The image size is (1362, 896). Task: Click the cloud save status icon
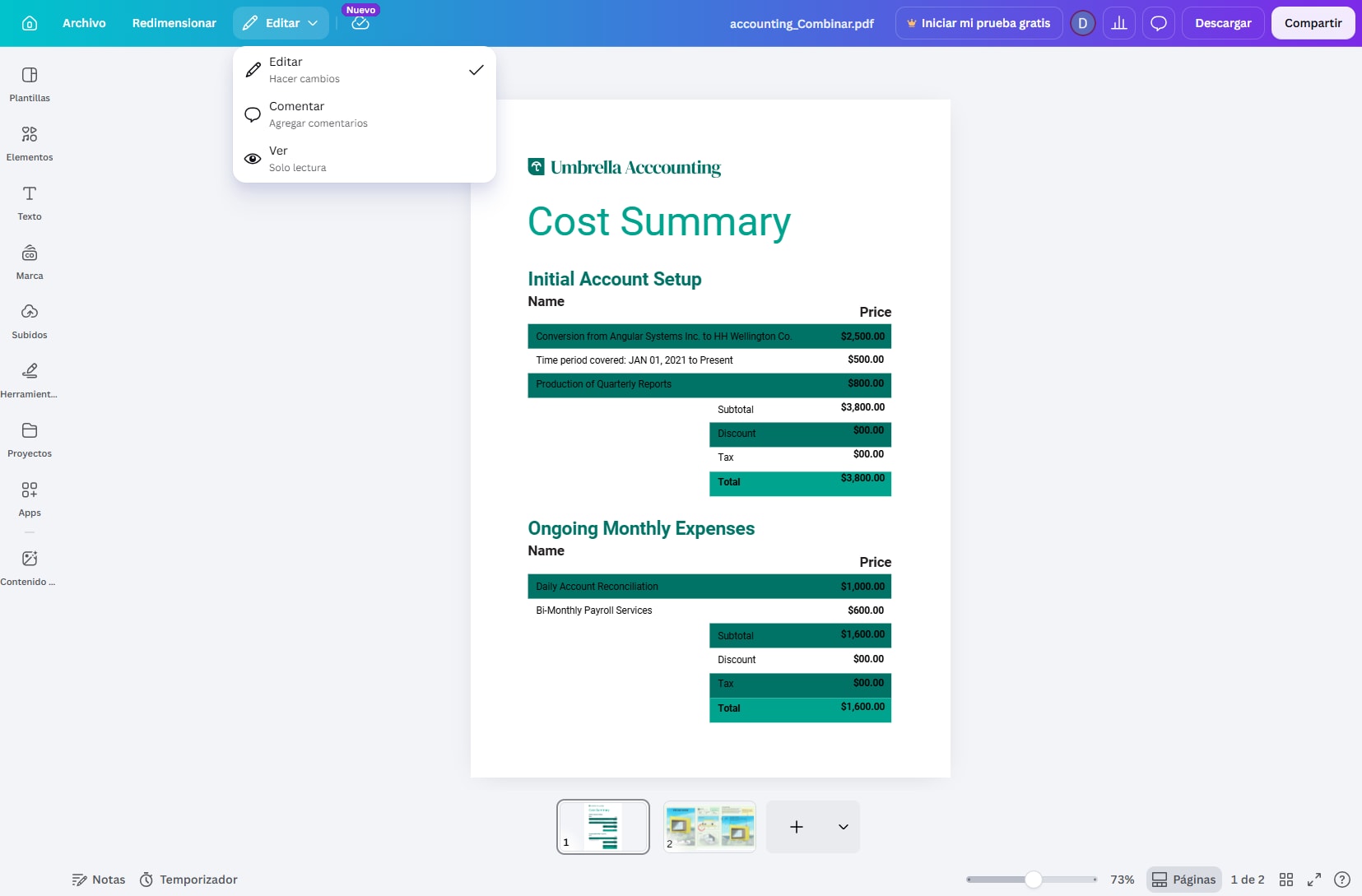click(x=360, y=23)
